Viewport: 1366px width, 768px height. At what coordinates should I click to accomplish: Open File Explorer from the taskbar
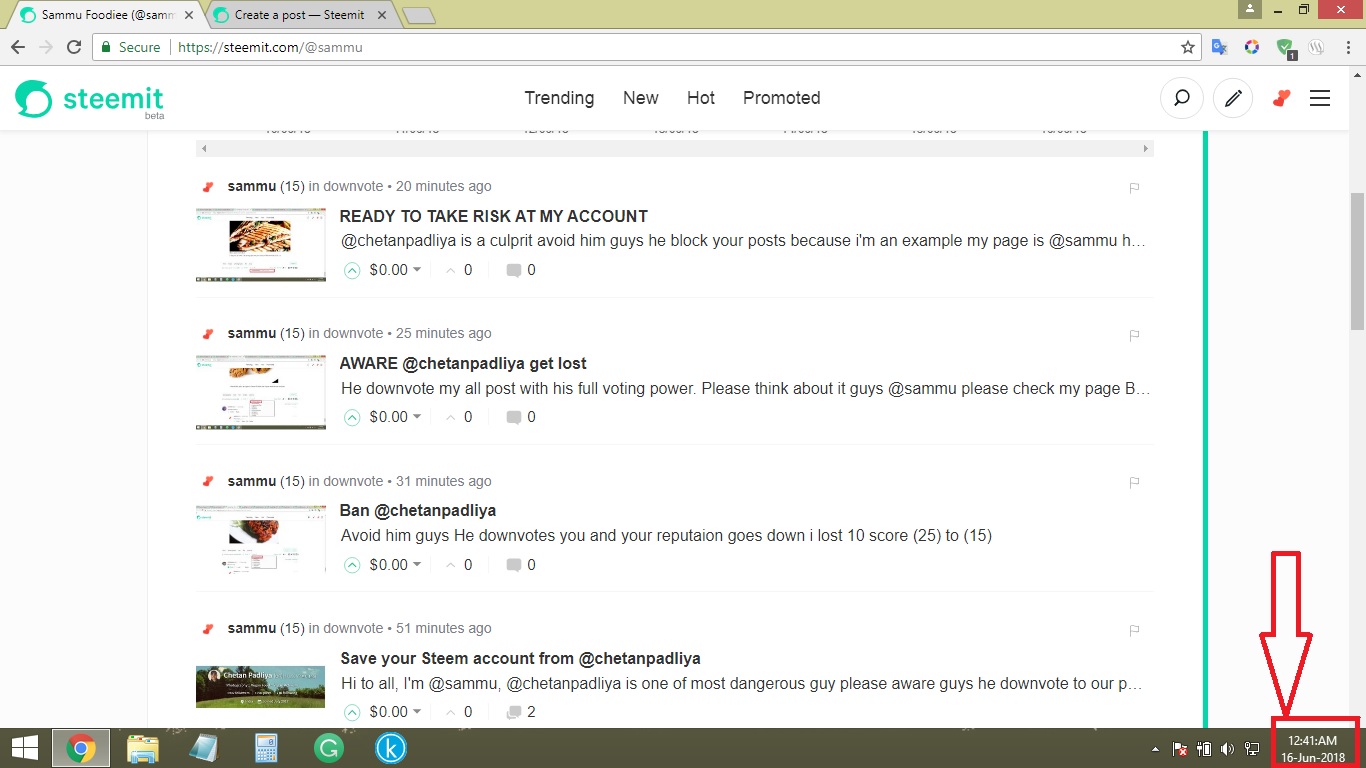click(143, 748)
